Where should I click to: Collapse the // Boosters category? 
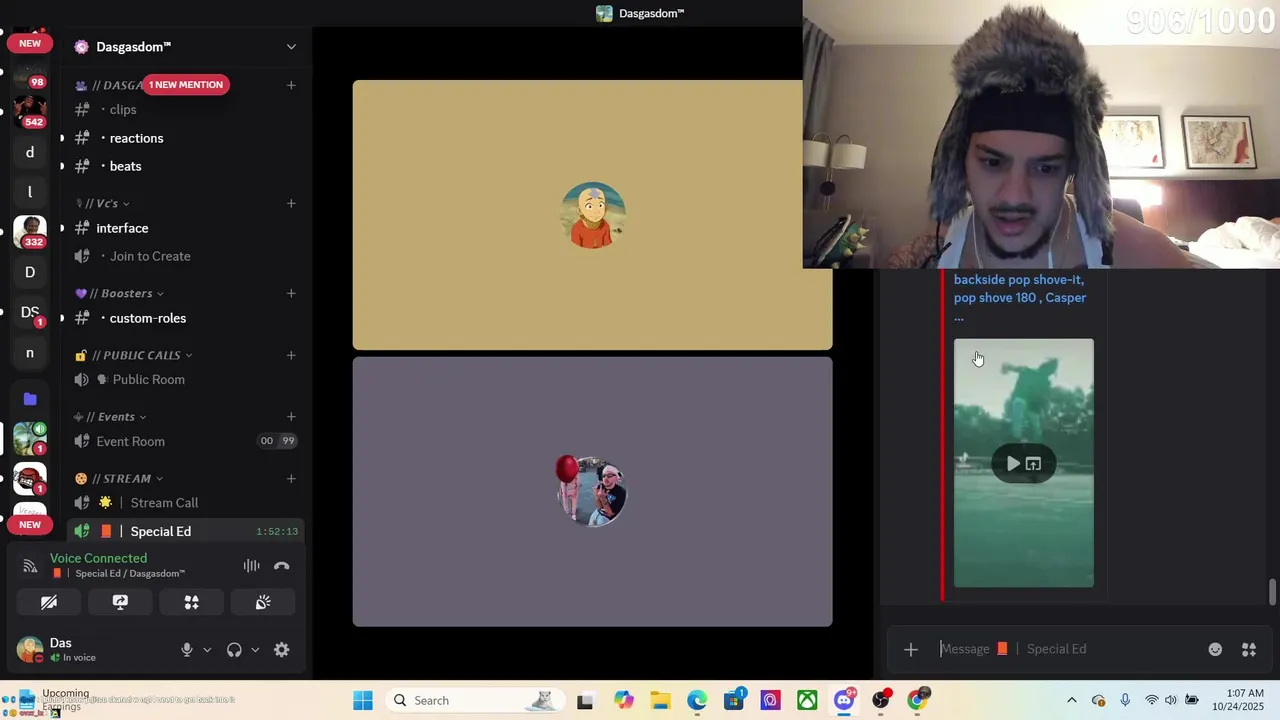[120, 293]
